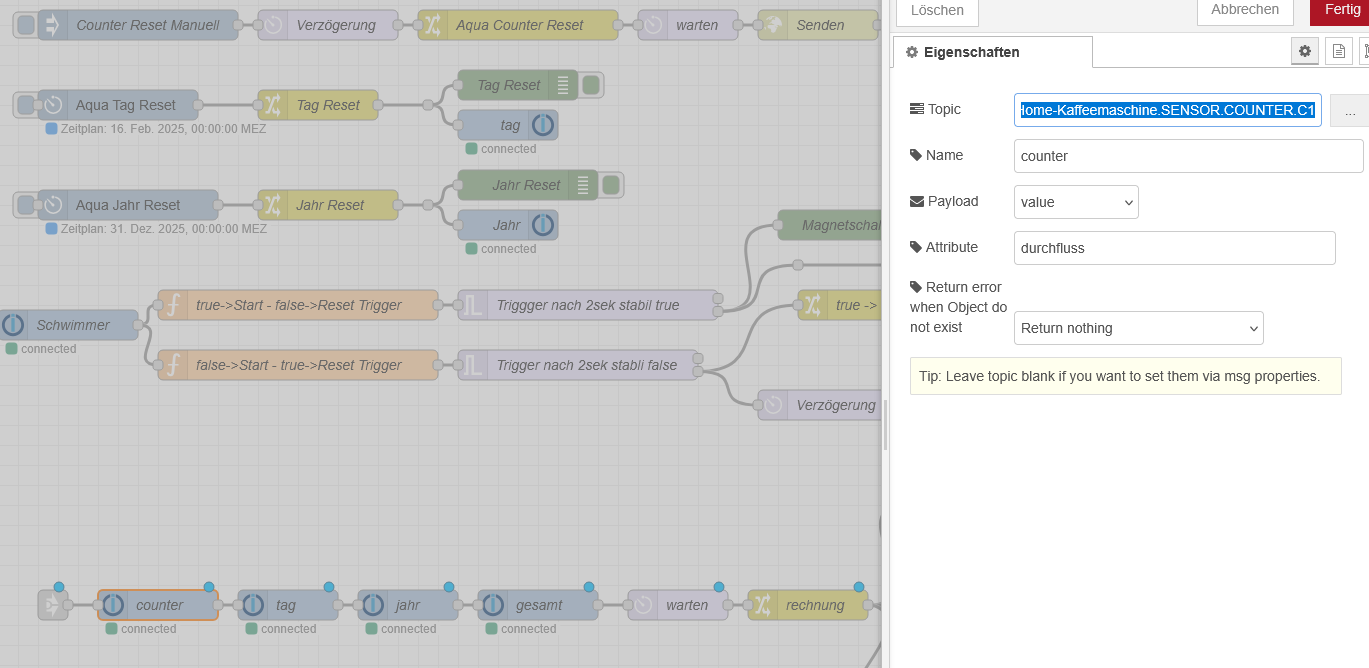Open the node settings gear icon

click(1304, 52)
